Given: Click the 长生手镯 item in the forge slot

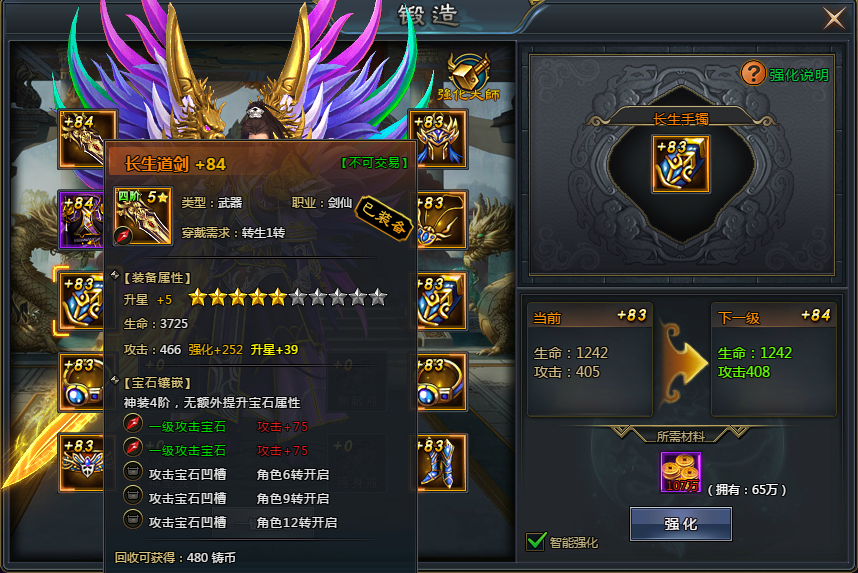Looking at the screenshot, I should [x=681, y=164].
